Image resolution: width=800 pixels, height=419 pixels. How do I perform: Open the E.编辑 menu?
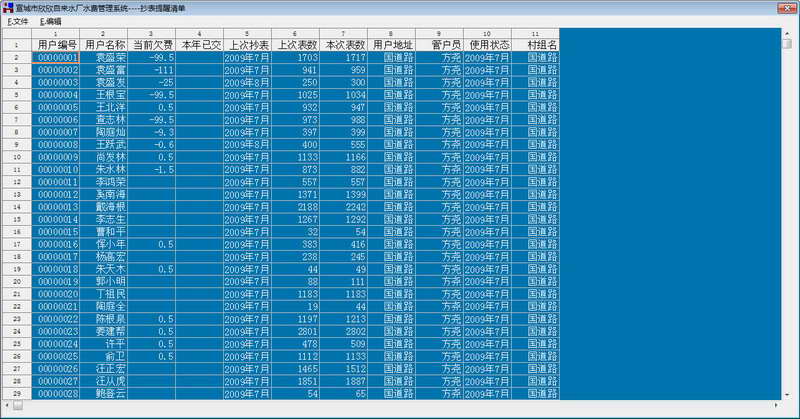(x=51, y=21)
